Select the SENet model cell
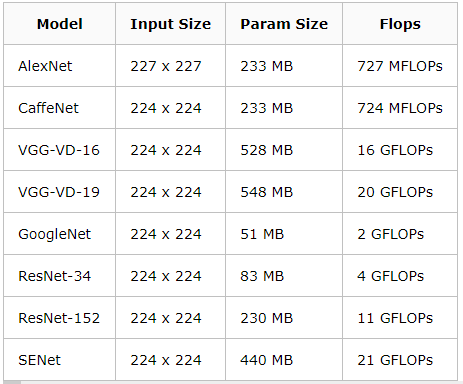 tap(60, 360)
